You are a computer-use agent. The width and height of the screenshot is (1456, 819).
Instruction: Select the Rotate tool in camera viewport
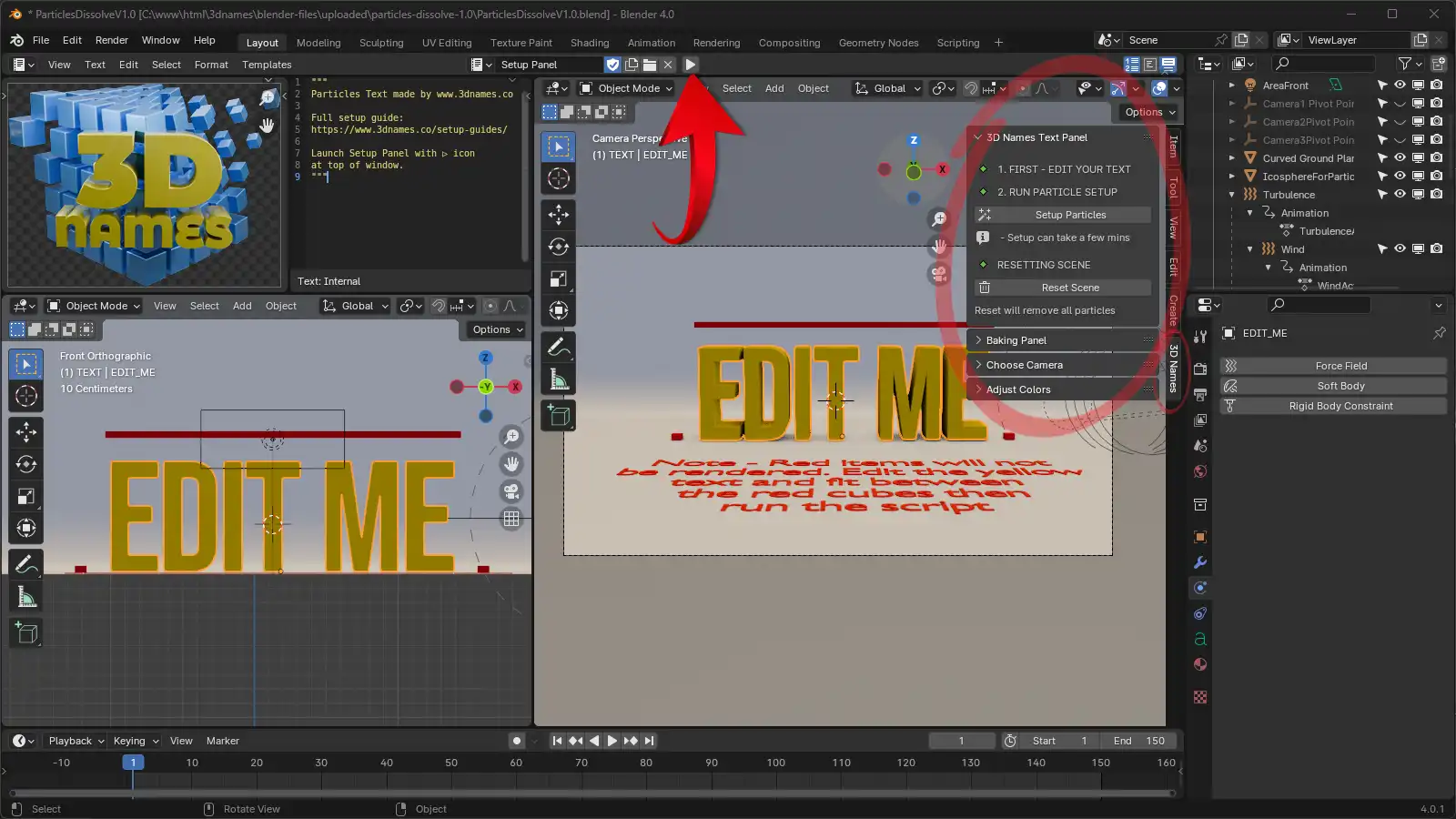(x=559, y=247)
